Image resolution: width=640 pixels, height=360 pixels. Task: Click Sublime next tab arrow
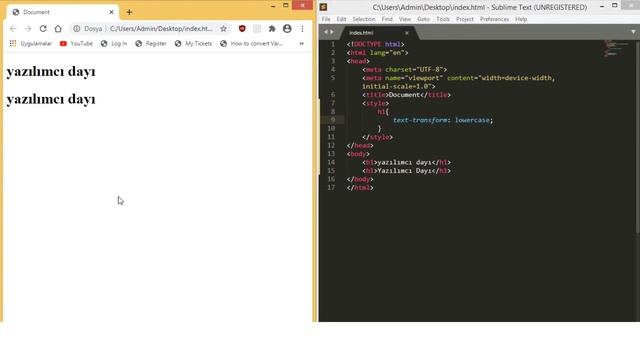click(x=331, y=32)
